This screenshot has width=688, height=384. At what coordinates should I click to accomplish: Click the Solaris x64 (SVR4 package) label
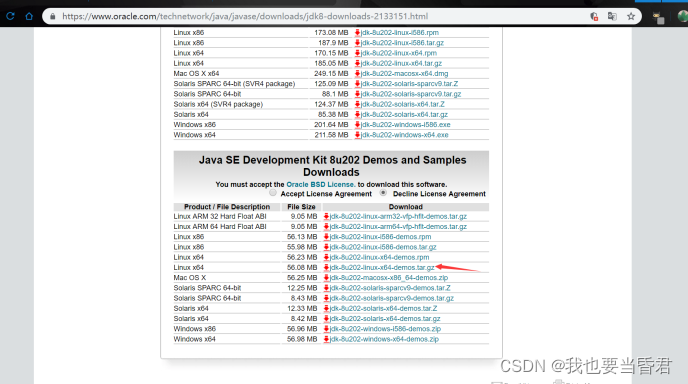[x=218, y=104]
